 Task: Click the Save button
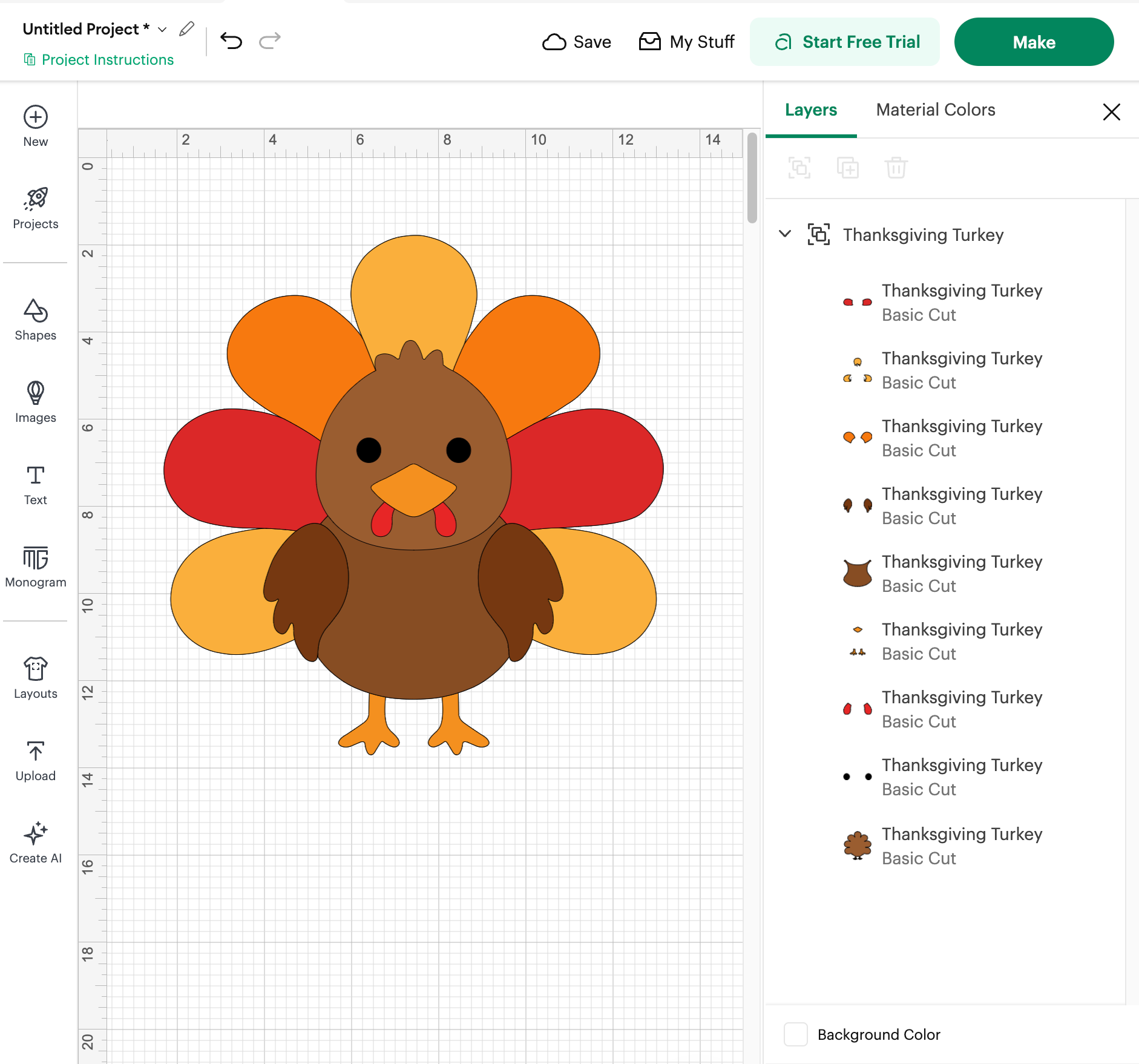[x=577, y=42]
